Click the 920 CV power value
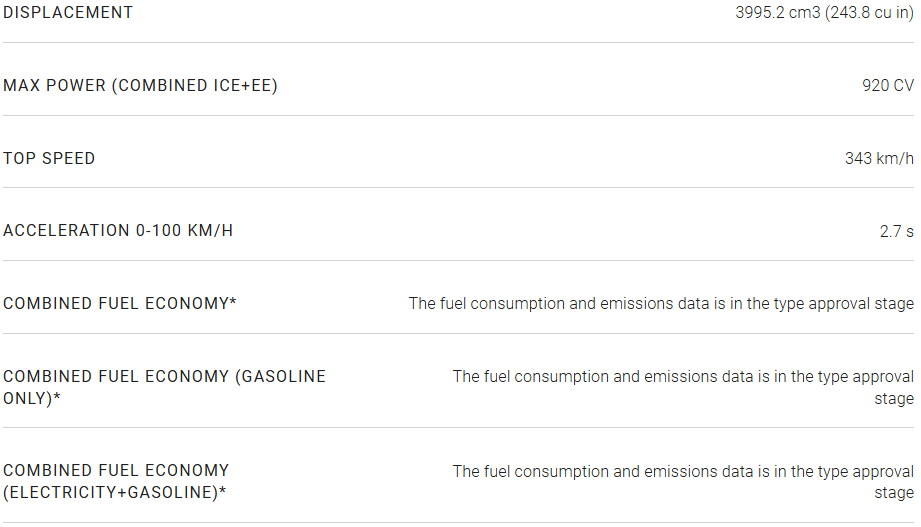 (887, 86)
